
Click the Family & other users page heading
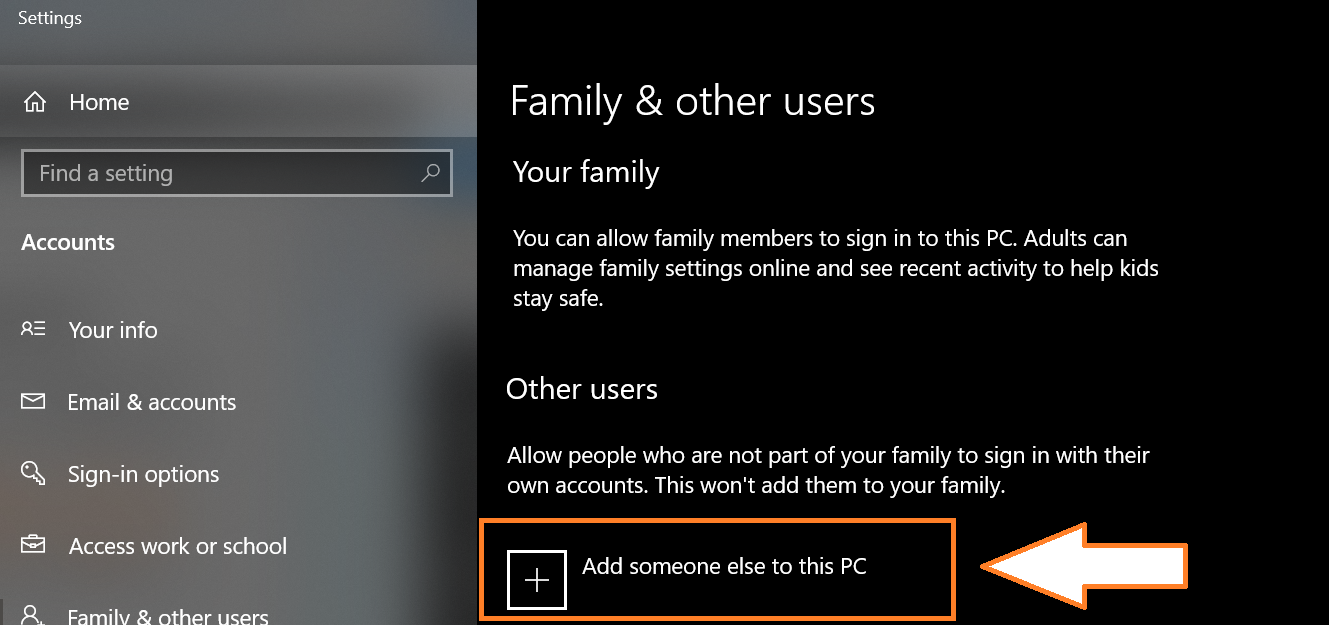click(x=692, y=102)
